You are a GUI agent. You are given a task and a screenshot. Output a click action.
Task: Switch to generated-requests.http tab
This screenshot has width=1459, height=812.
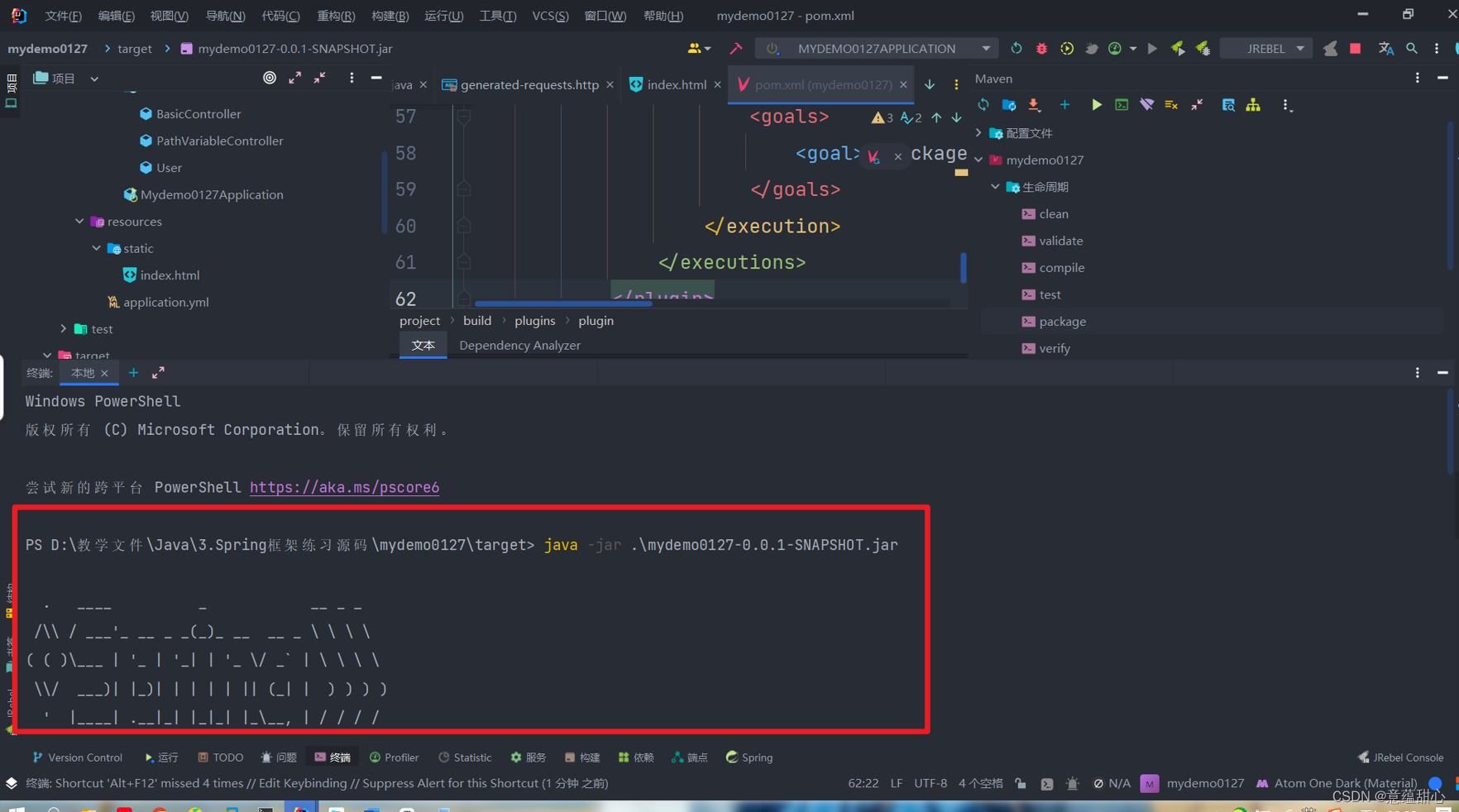[529, 84]
